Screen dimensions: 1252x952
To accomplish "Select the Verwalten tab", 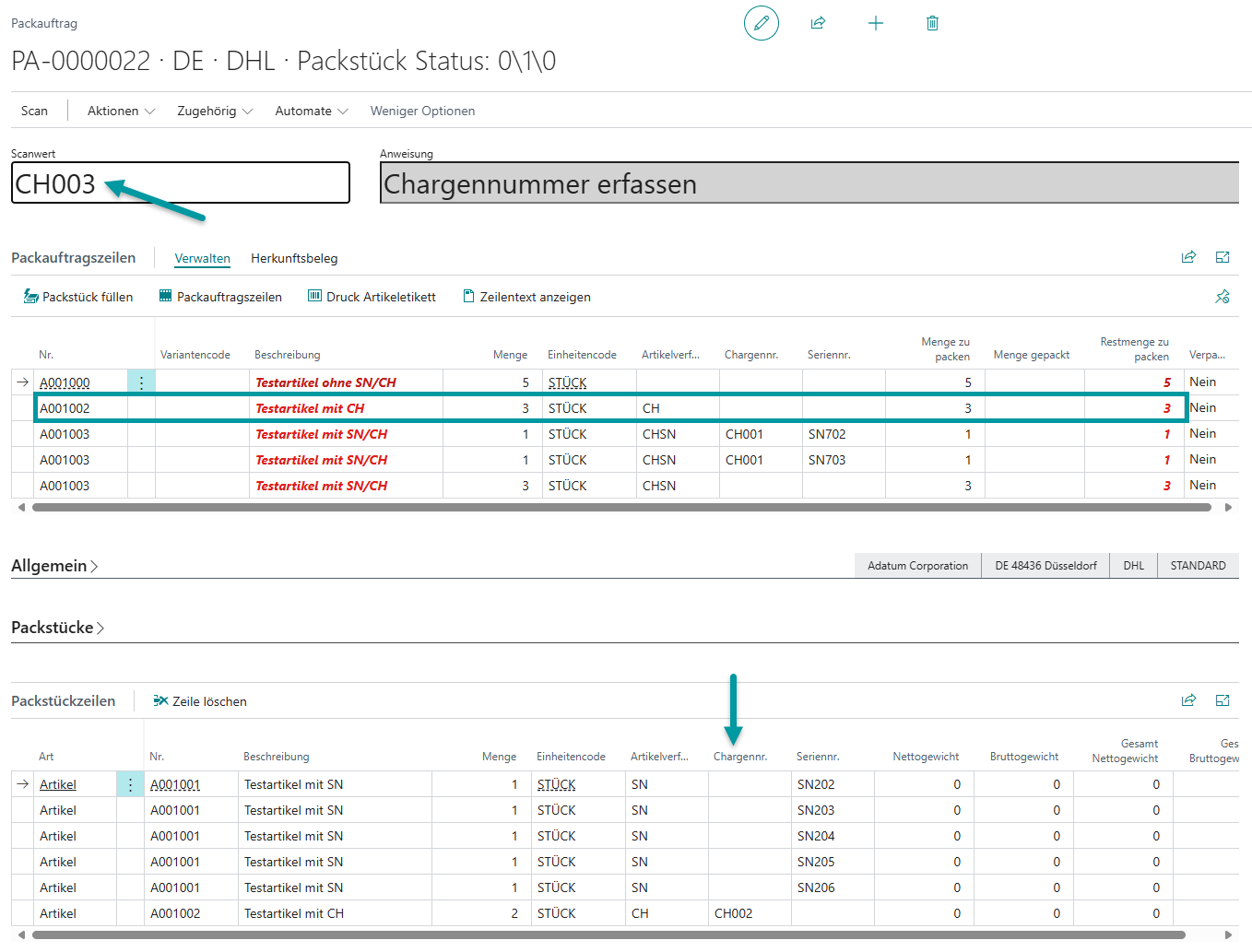I will coord(202,258).
